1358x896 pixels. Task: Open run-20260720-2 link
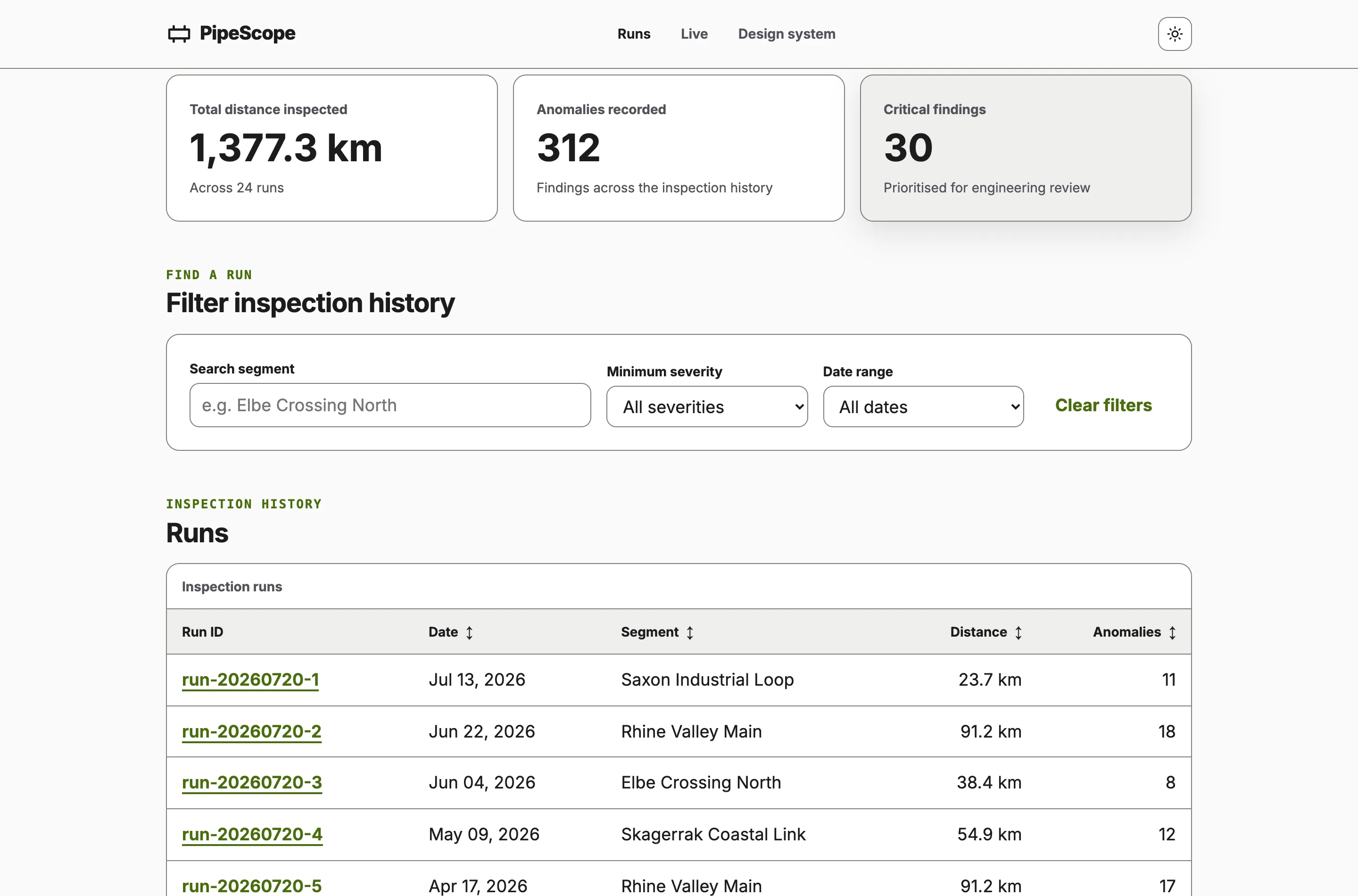pyautogui.click(x=251, y=731)
